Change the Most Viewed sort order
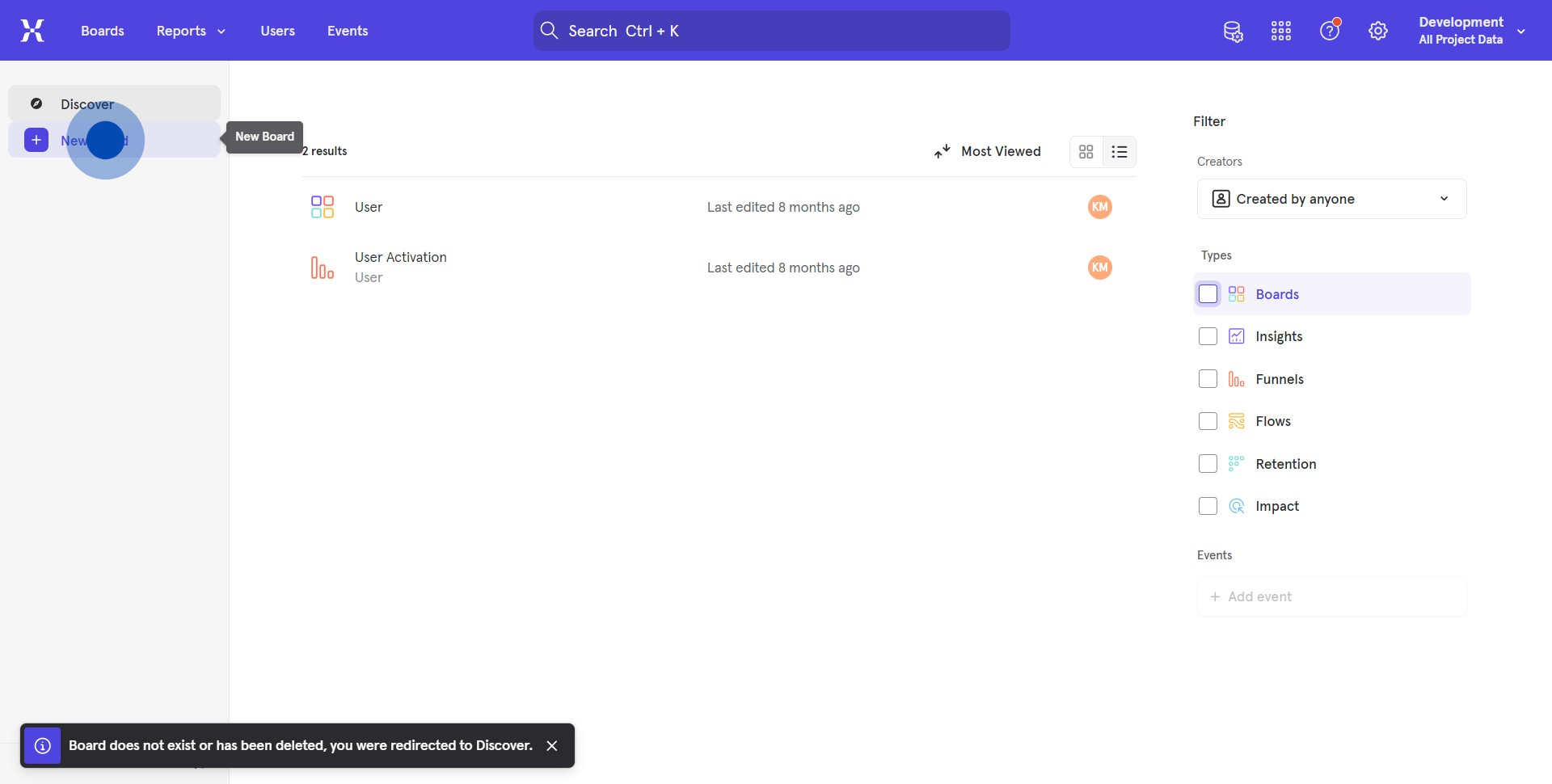1552x784 pixels. [x=988, y=152]
